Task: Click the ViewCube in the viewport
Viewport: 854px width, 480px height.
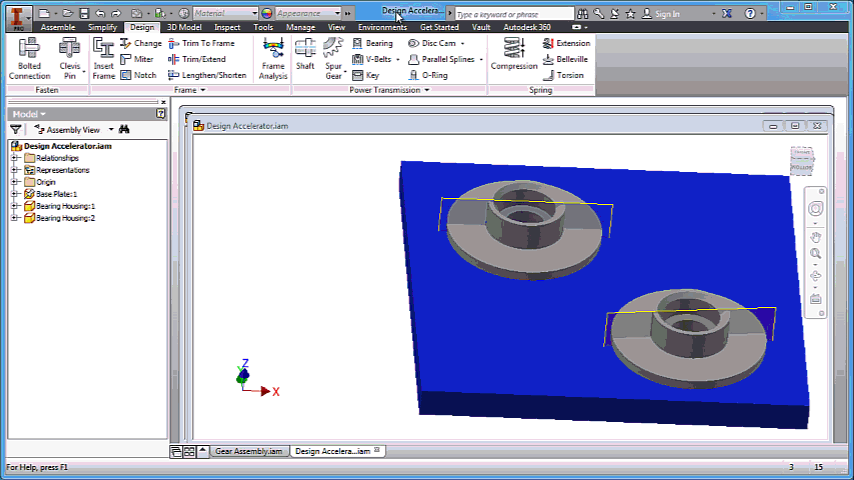Action: 801,161
